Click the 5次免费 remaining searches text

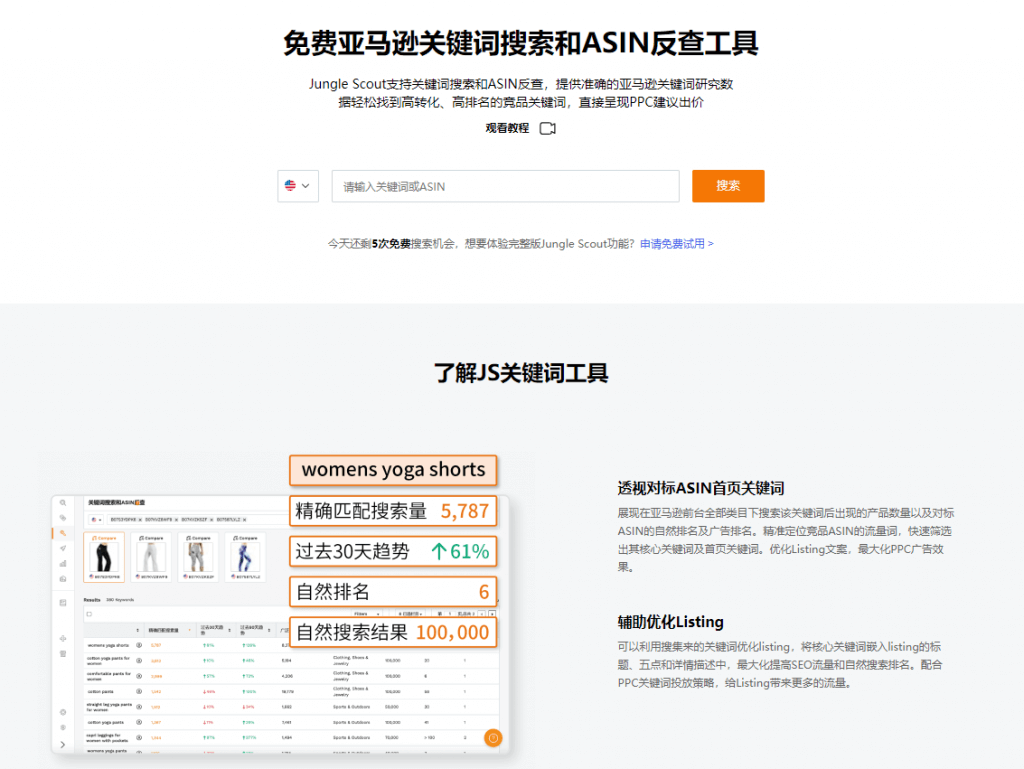point(391,243)
